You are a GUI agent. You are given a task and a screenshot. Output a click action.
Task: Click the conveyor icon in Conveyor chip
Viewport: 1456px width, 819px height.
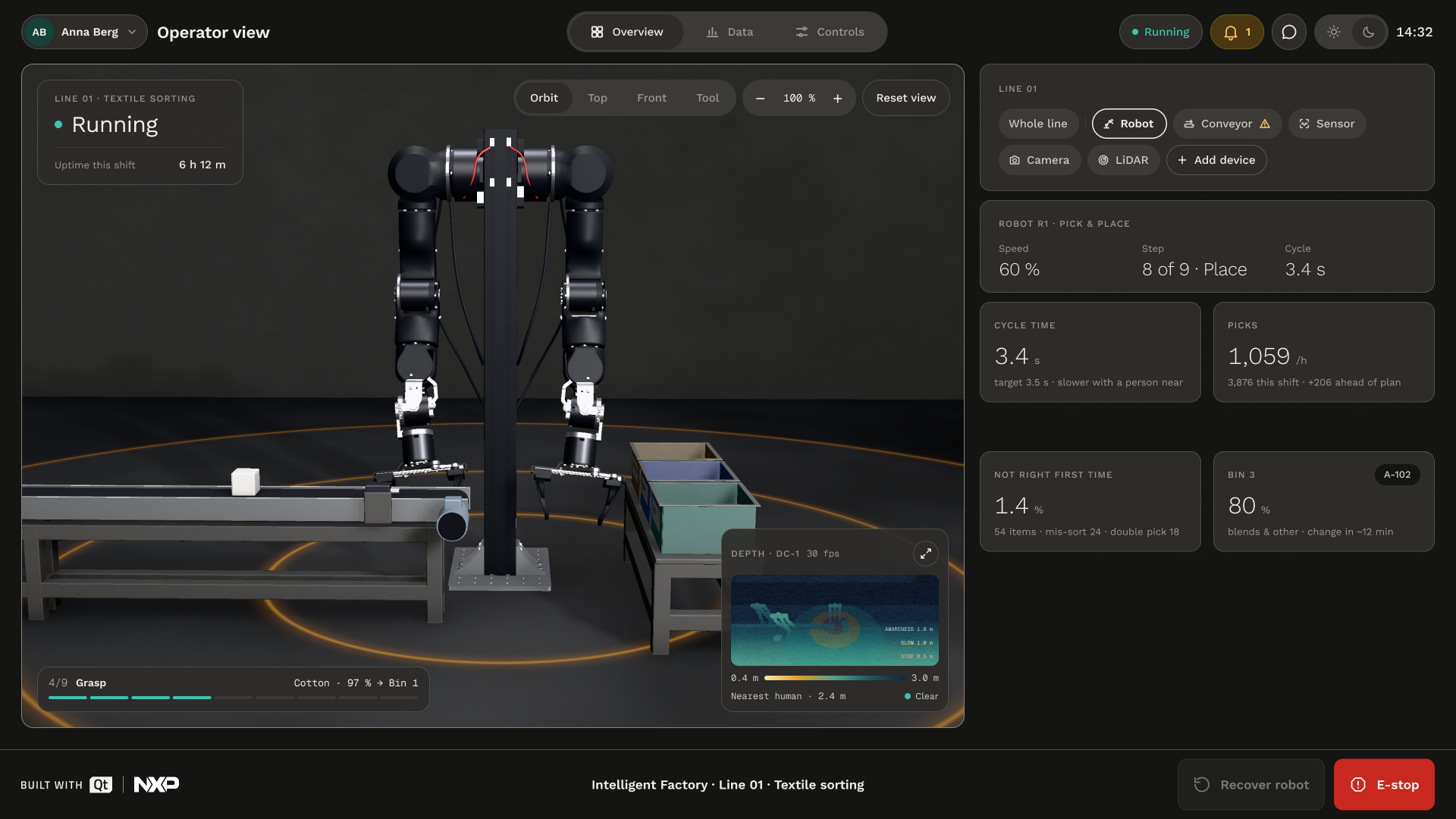click(x=1189, y=124)
